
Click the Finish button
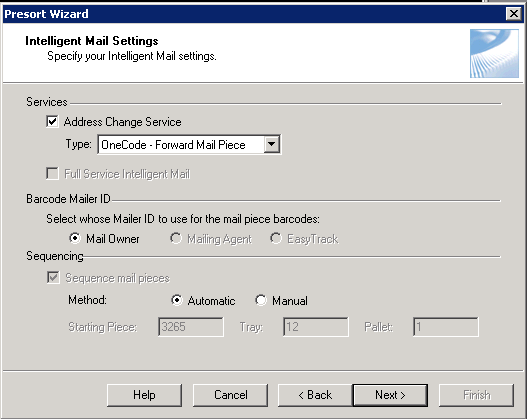(477, 395)
